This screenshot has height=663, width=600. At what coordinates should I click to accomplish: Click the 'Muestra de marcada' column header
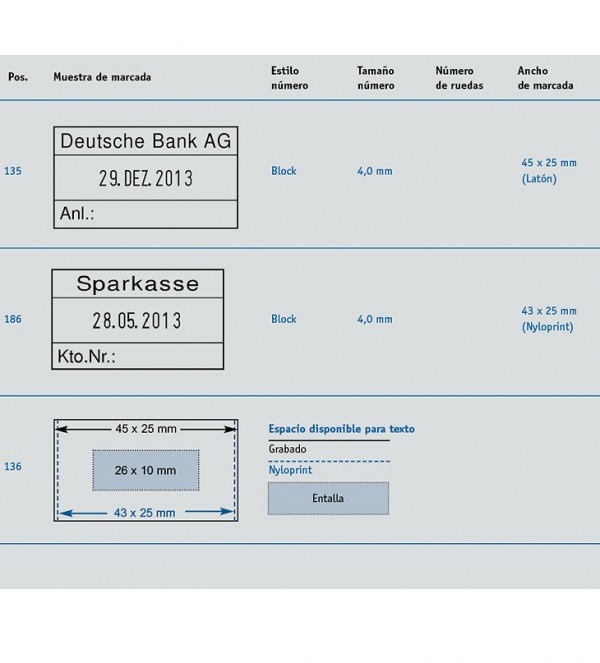click(102, 77)
